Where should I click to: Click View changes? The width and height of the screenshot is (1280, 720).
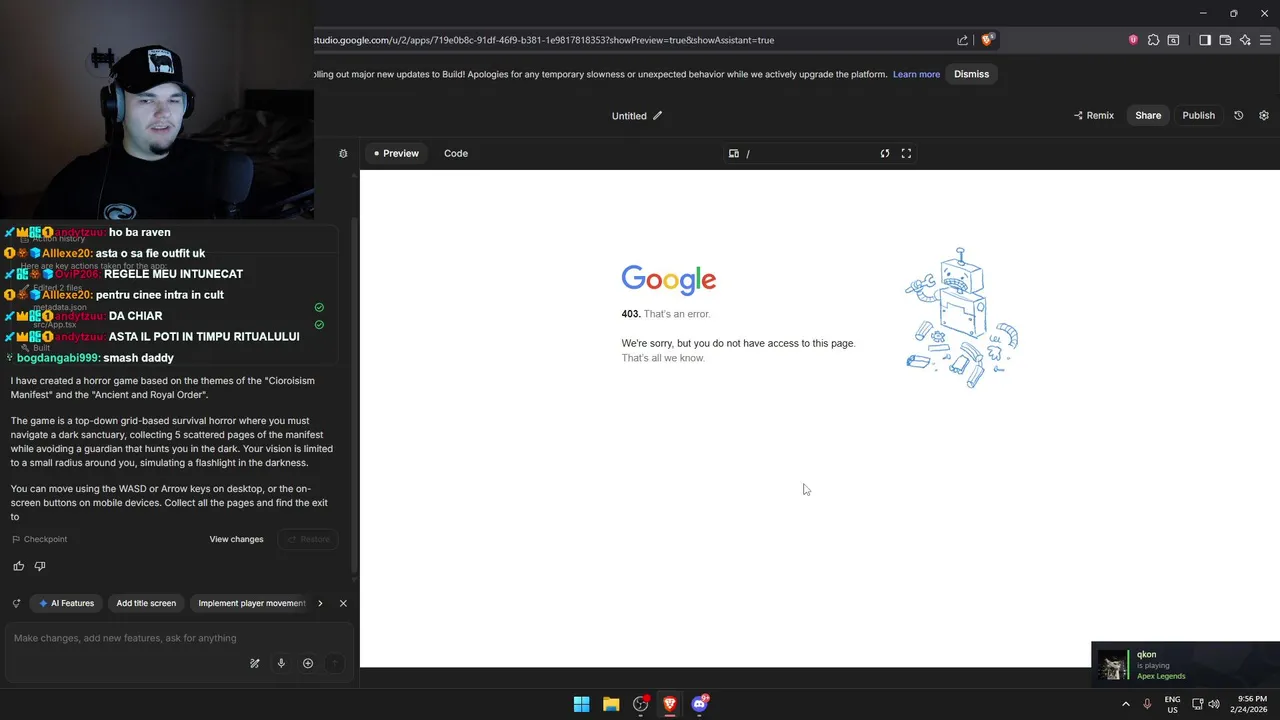(236, 539)
